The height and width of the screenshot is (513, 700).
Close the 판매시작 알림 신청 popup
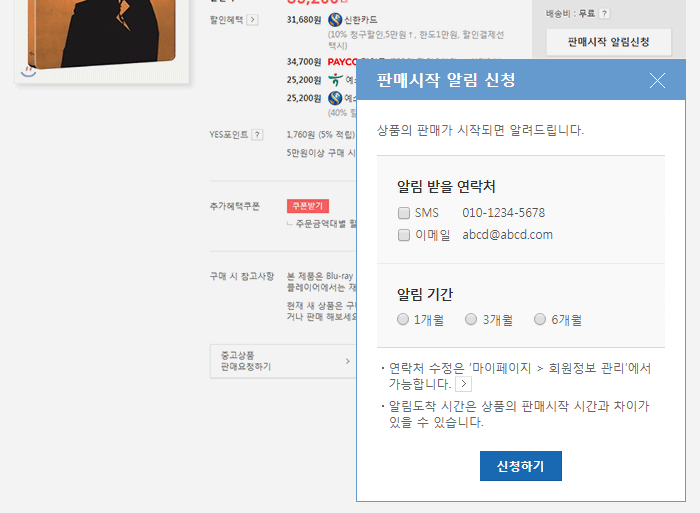point(657,80)
